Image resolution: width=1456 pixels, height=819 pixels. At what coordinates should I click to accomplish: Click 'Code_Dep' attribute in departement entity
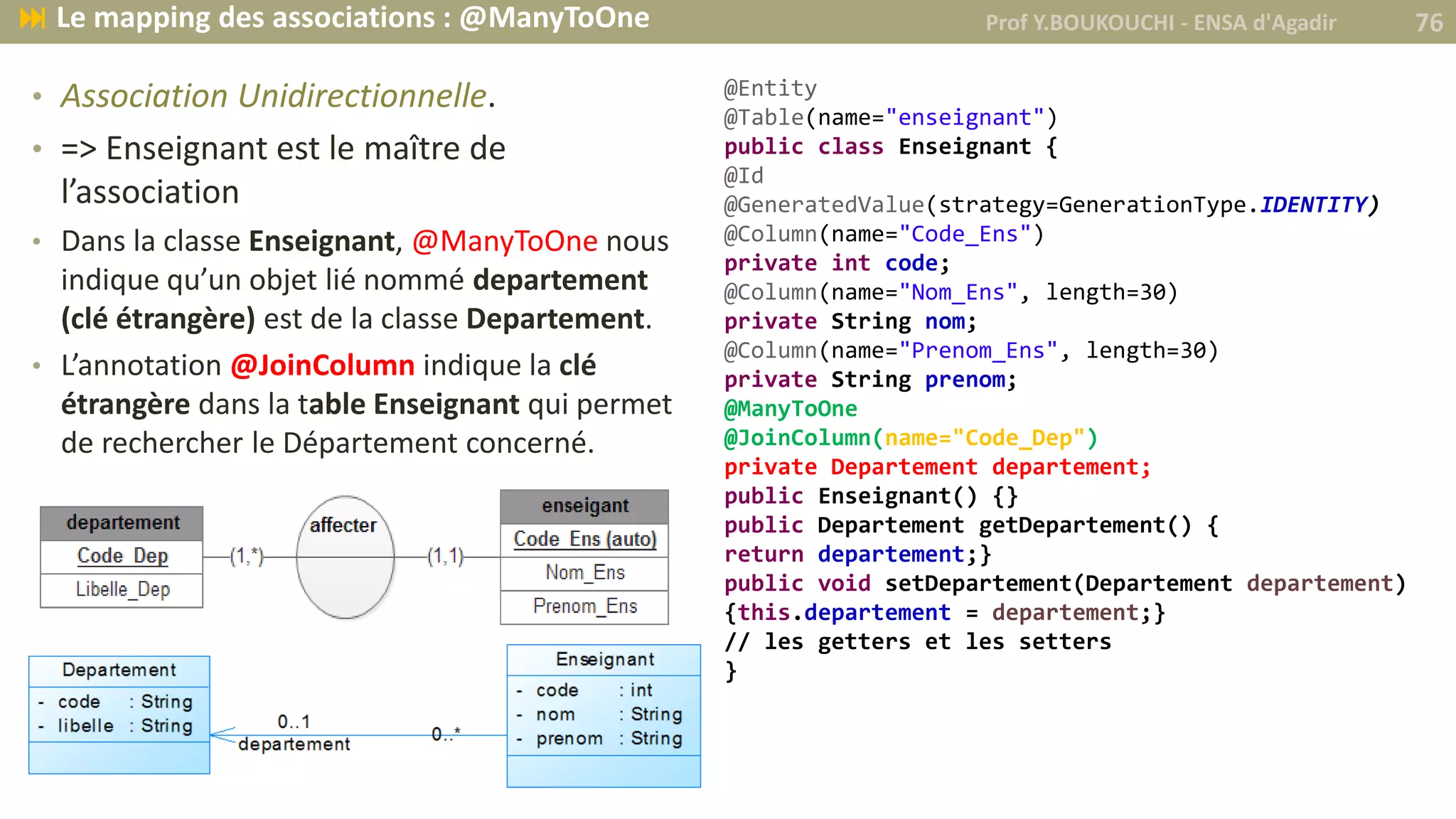[122, 556]
